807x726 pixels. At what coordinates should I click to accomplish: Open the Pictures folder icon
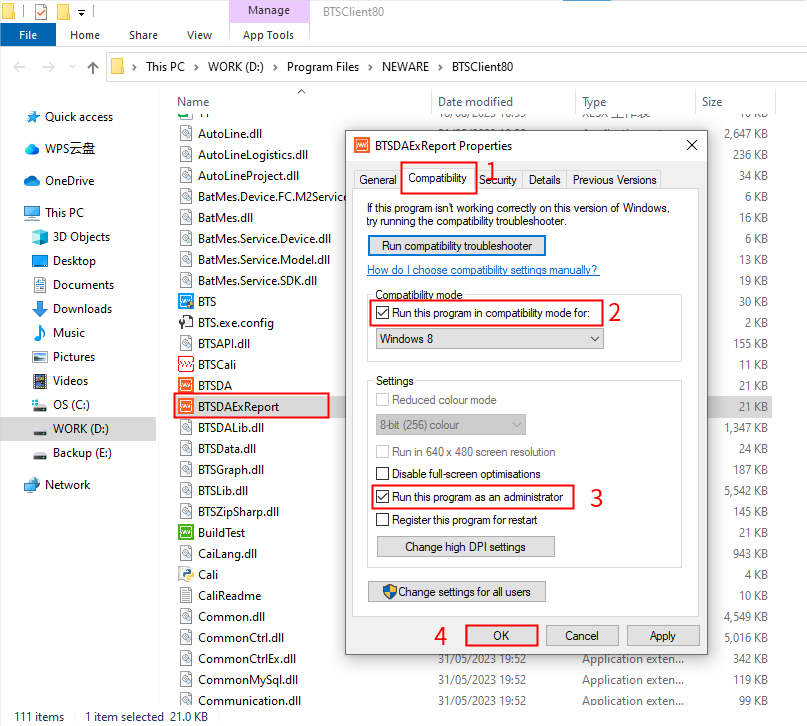tap(40, 357)
